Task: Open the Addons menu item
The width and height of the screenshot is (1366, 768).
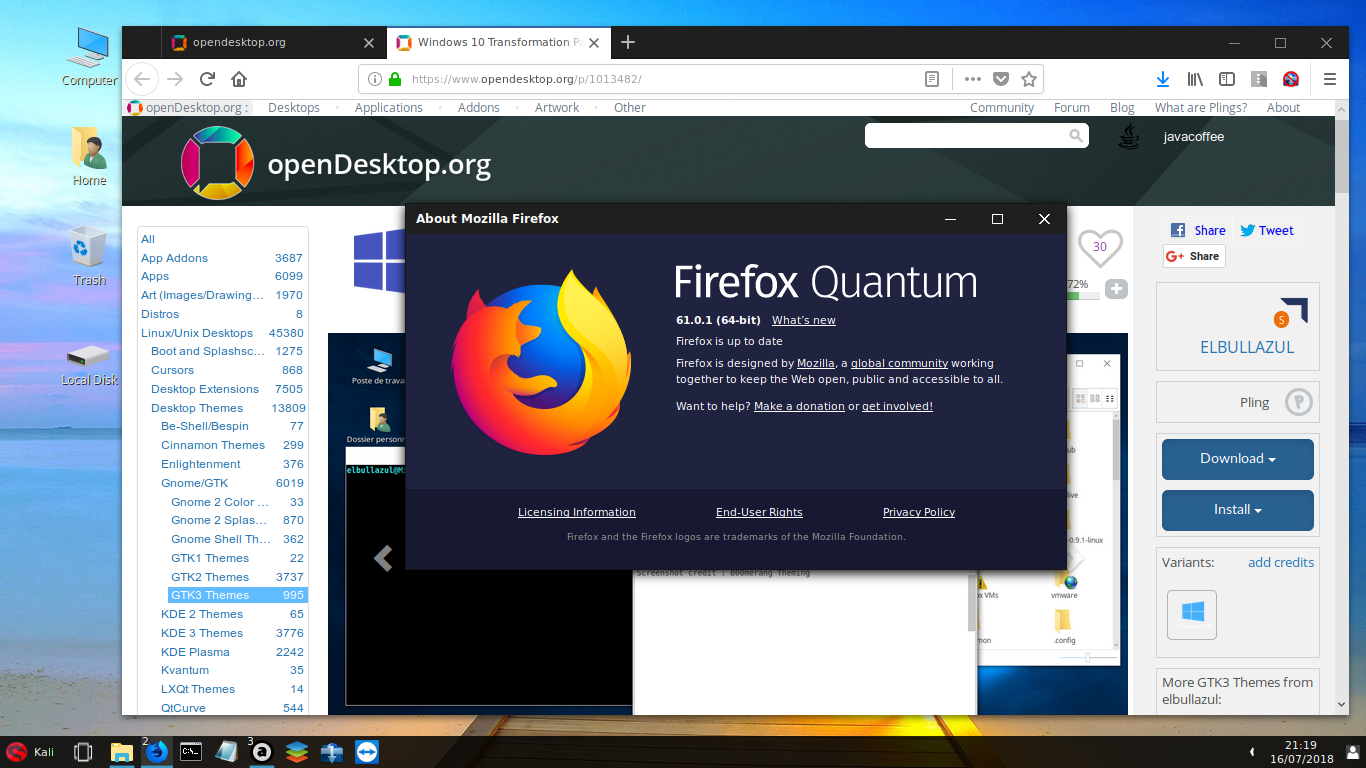Action: coord(479,108)
